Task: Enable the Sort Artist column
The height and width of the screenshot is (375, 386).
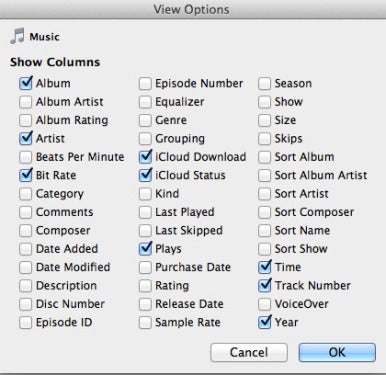Action: pyautogui.click(x=264, y=194)
